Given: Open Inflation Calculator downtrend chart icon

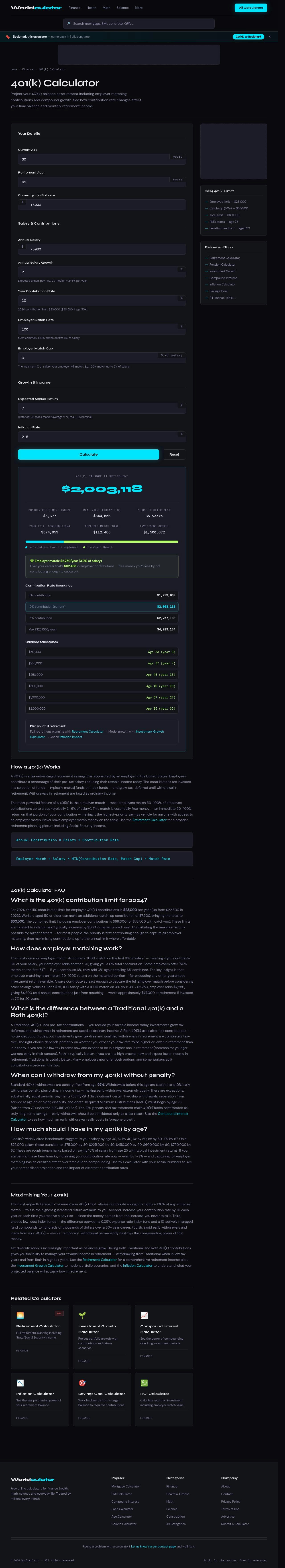Looking at the screenshot, I should click(20, 1382).
